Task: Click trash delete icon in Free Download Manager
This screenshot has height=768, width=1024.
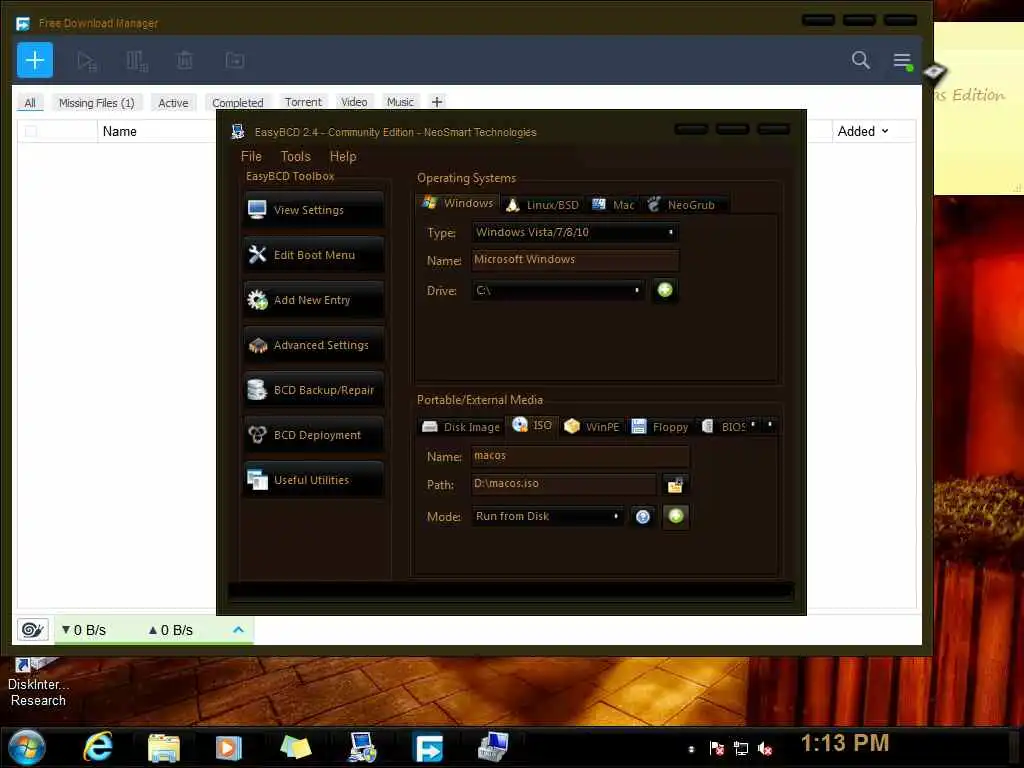Action: tap(185, 61)
